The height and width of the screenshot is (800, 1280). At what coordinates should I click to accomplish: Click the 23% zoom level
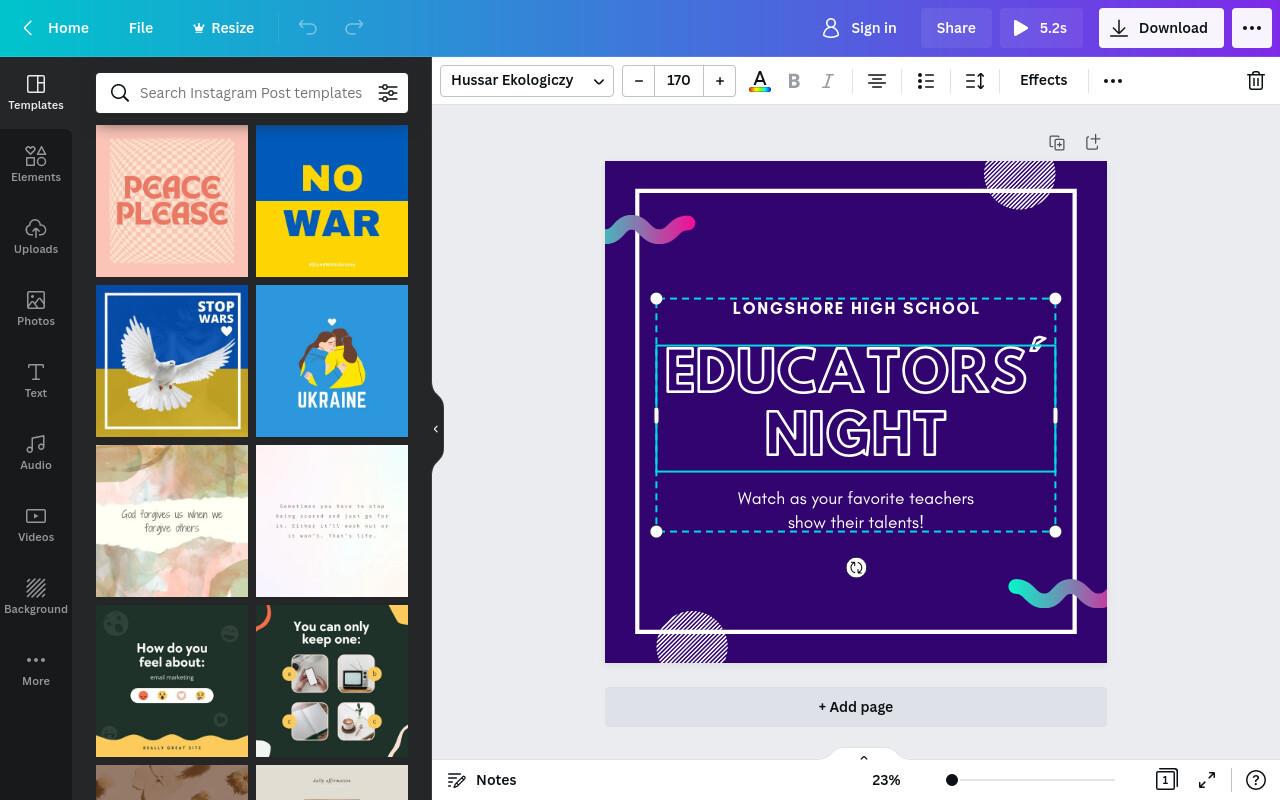886,780
